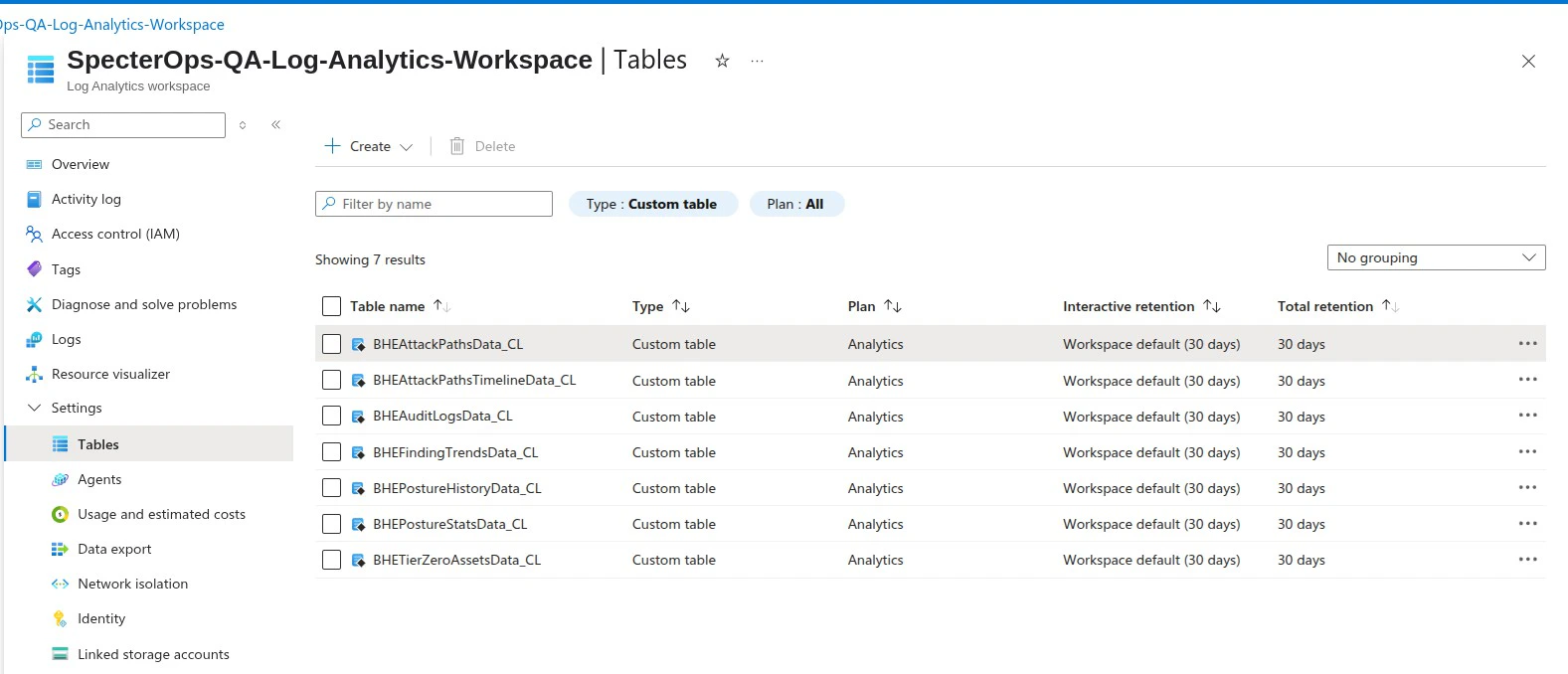Click the Agents icon under Settings
The image size is (1568, 674).
tap(60, 479)
